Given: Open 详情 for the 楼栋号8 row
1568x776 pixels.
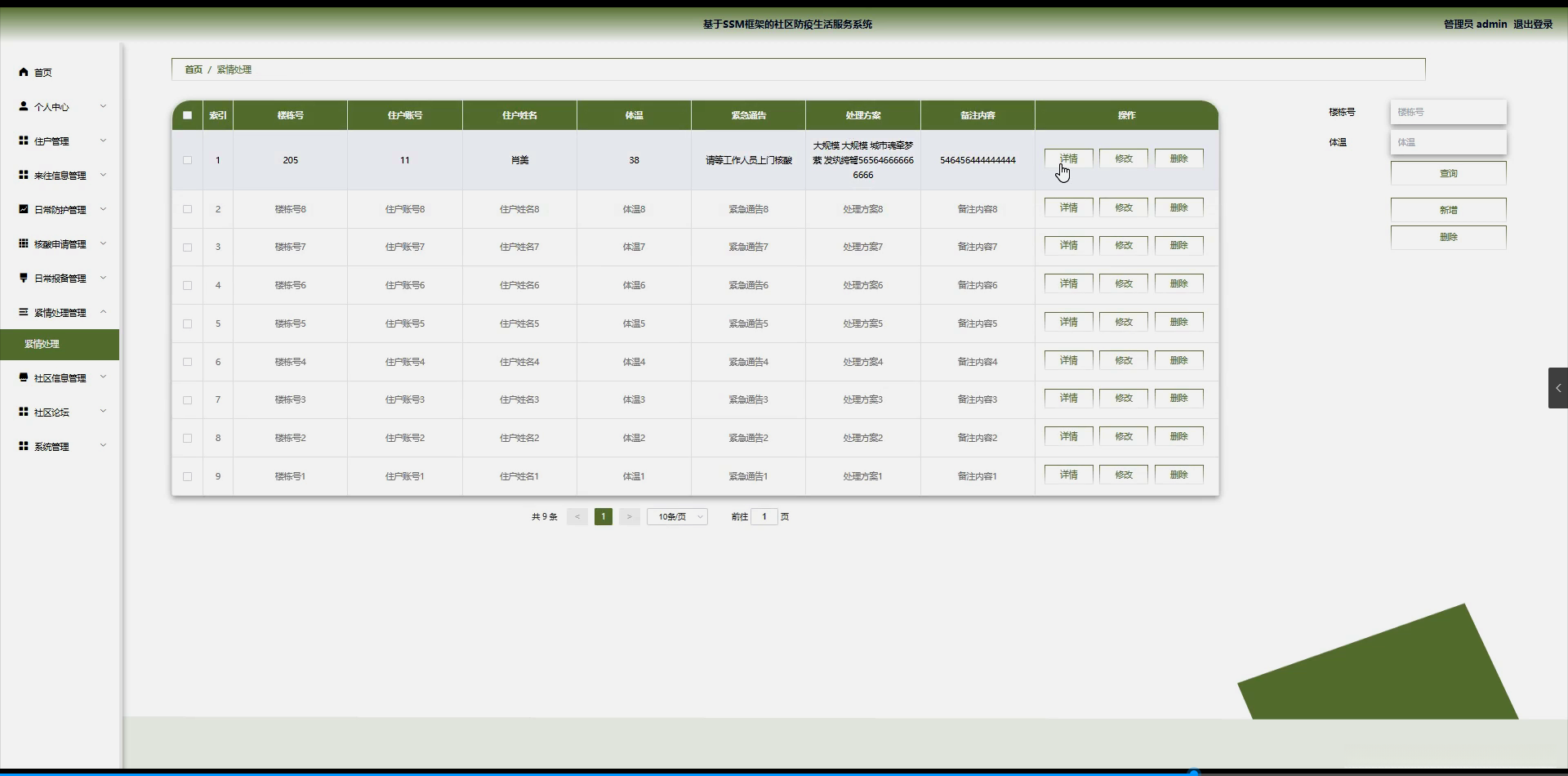Looking at the screenshot, I should click(x=1069, y=207).
